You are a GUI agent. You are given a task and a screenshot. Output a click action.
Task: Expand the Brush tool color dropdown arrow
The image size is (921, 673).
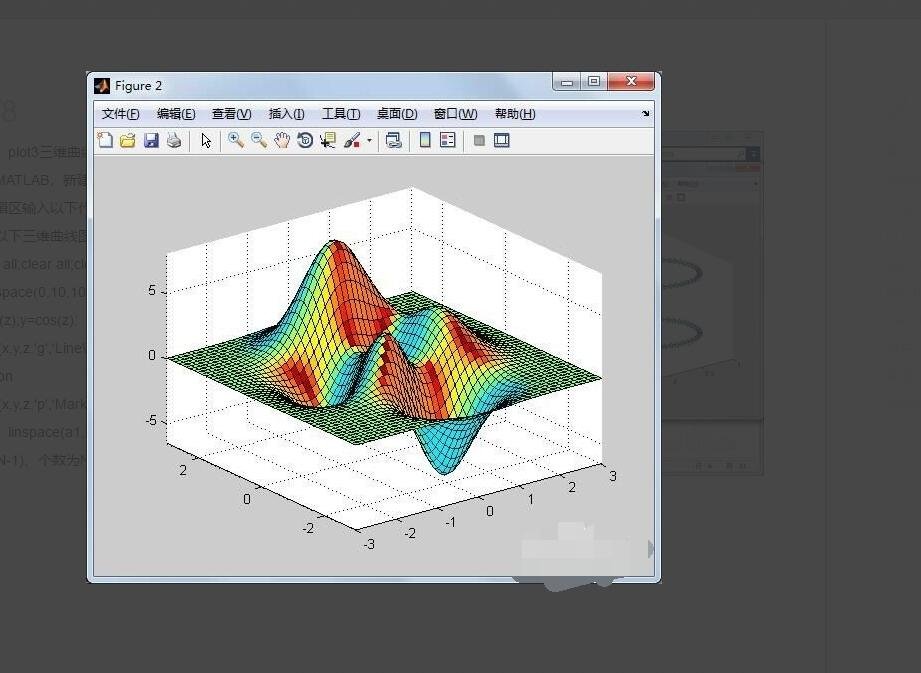(x=369, y=141)
